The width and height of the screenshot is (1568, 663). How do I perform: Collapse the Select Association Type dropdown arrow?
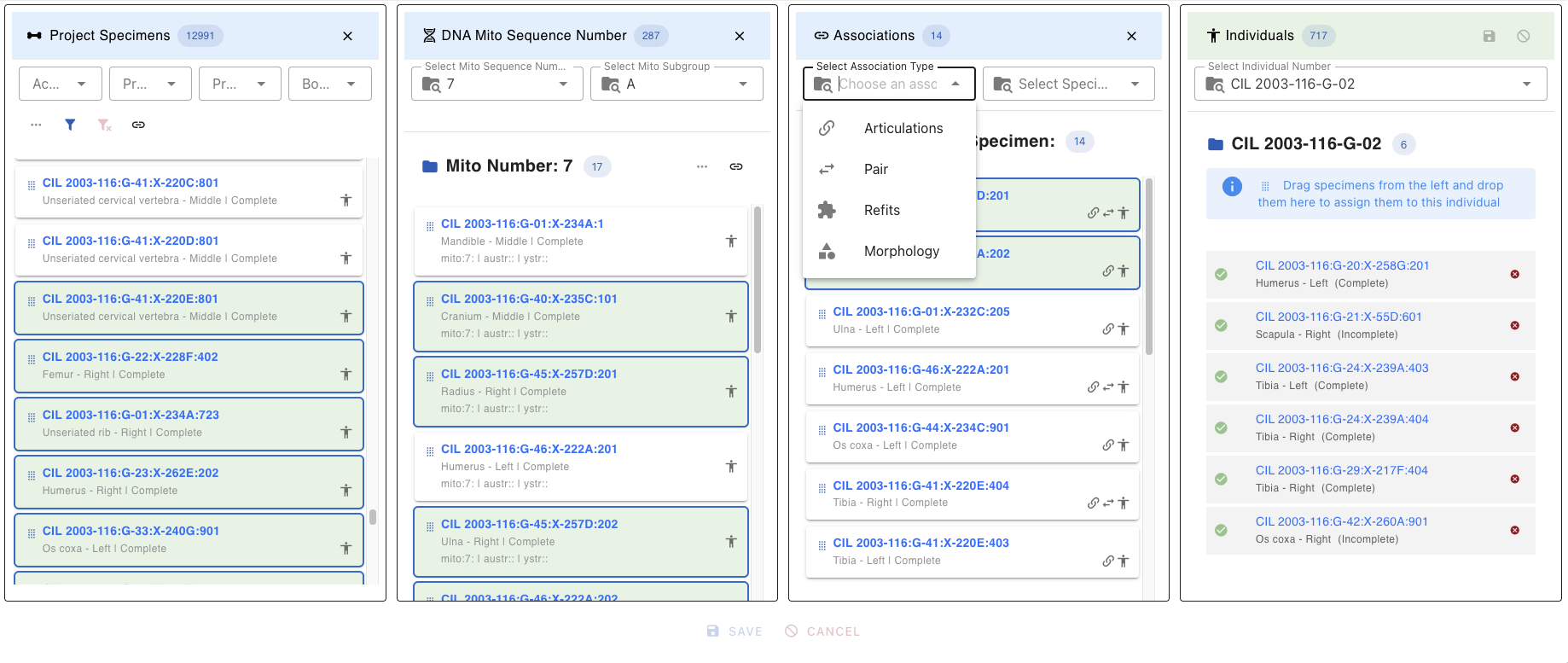coord(955,84)
